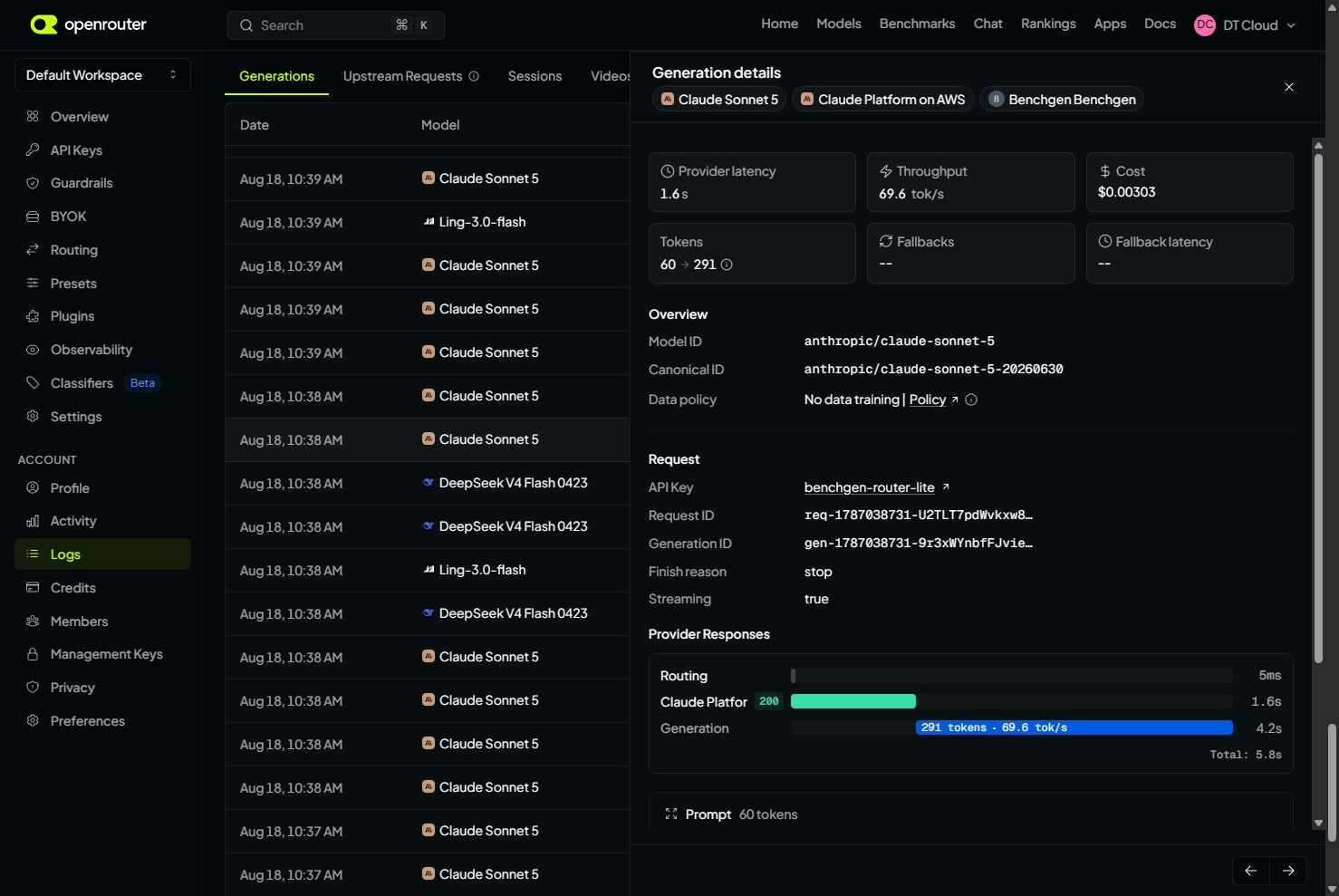Click the Routing timing bar

click(1012, 675)
